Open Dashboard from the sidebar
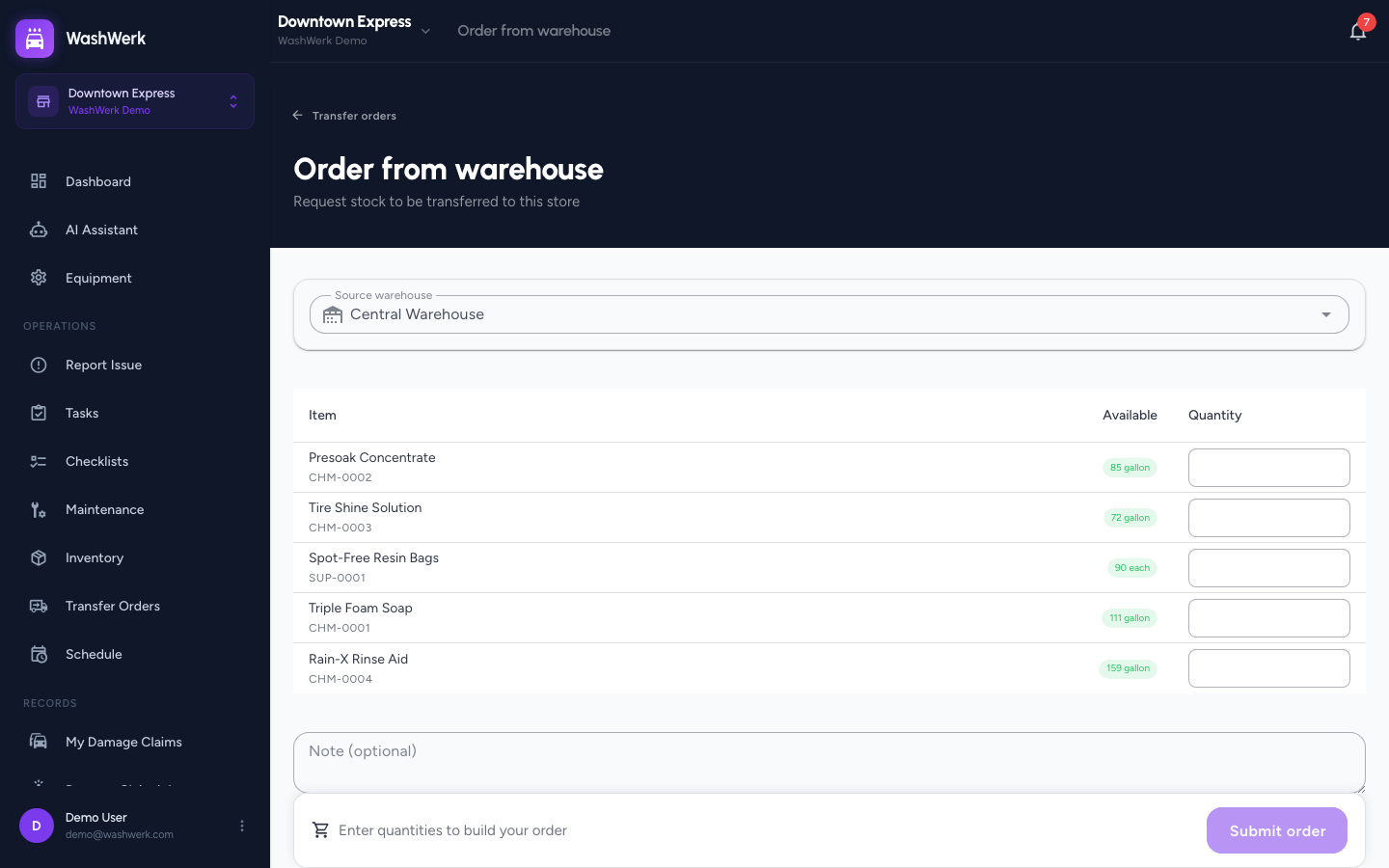The width and height of the screenshot is (1389, 868). 135,181
